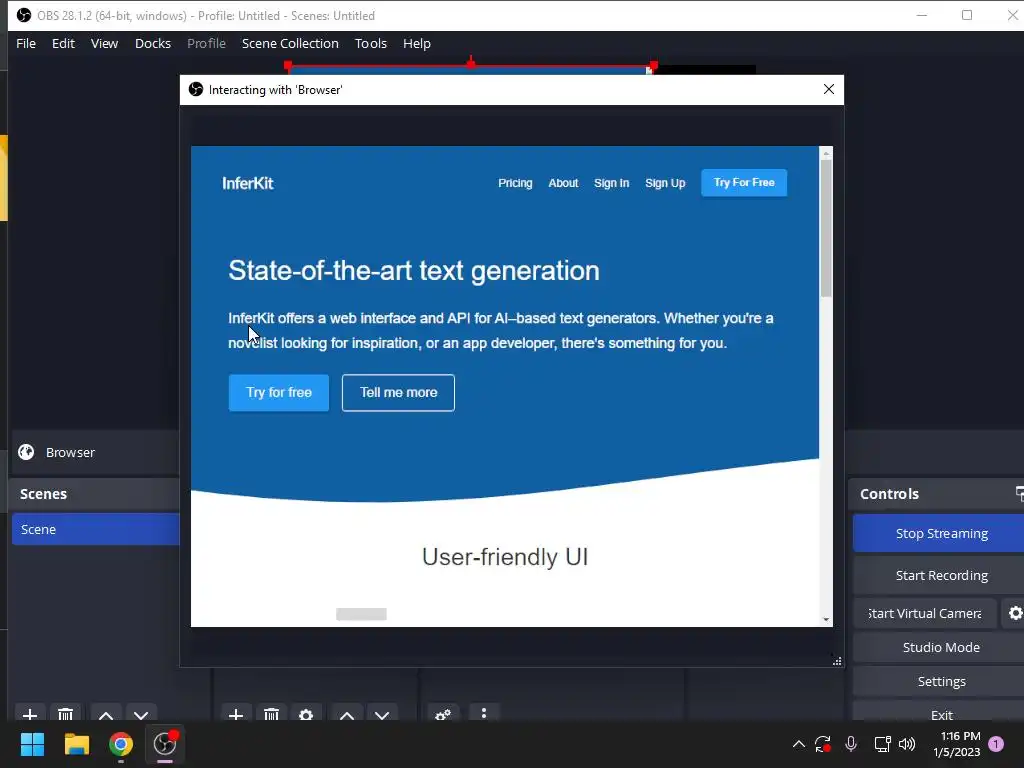The height and width of the screenshot is (768, 1024).
Task: Click the InferKit logo
Action: pyautogui.click(x=248, y=183)
